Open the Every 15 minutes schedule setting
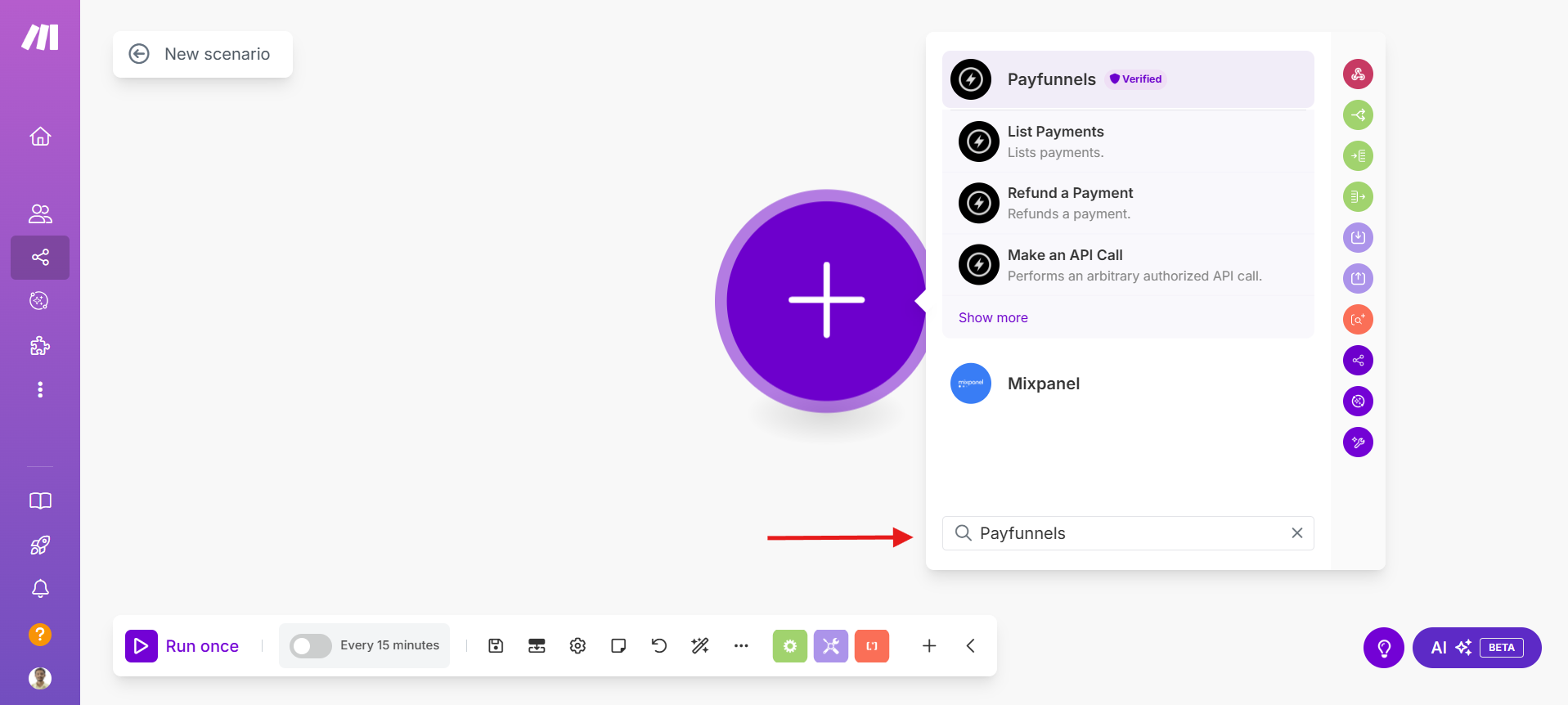The height and width of the screenshot is (705, 1568). click(389, 645)
